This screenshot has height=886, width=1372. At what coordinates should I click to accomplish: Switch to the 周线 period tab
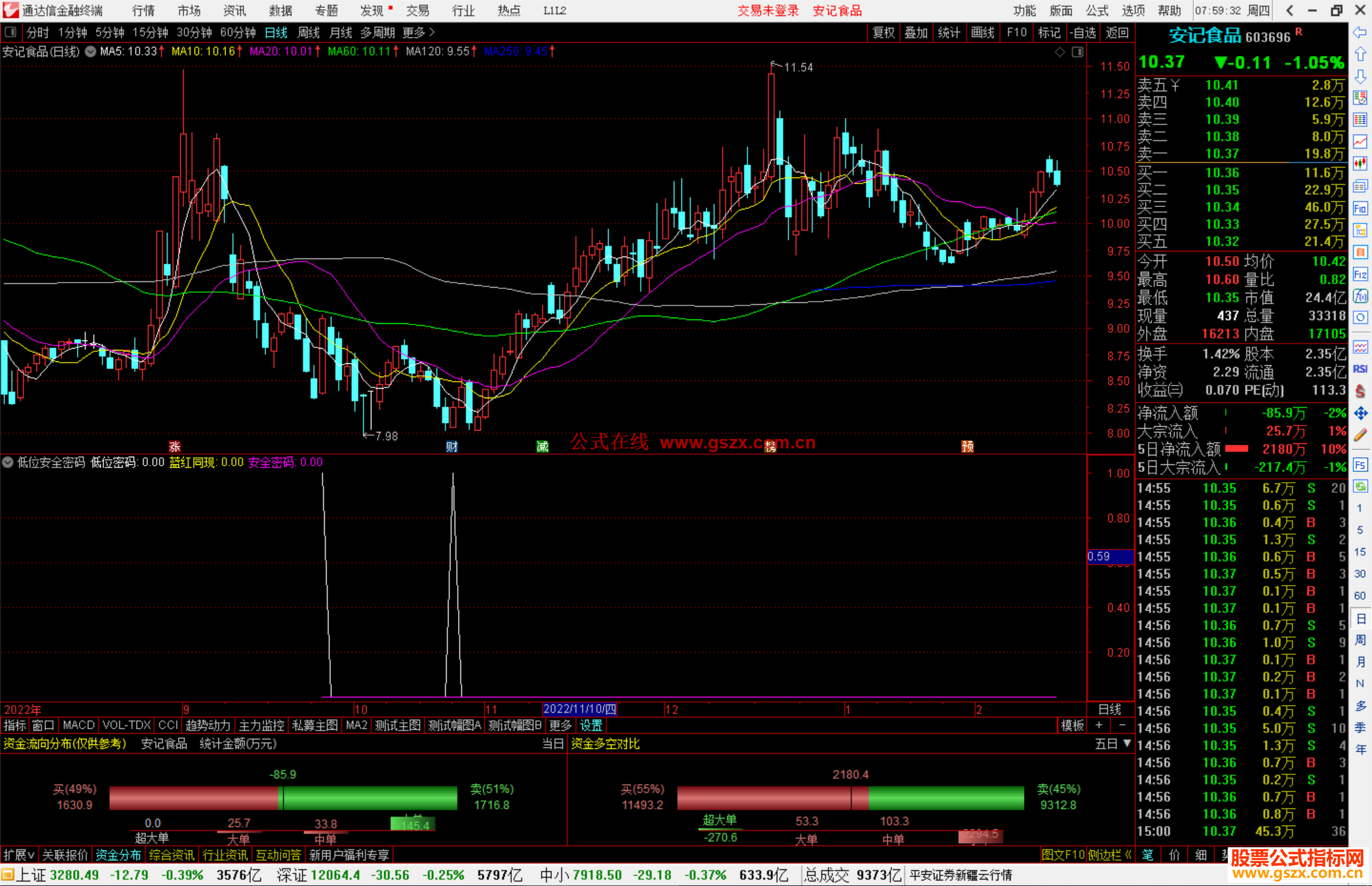tap(309, 32)
